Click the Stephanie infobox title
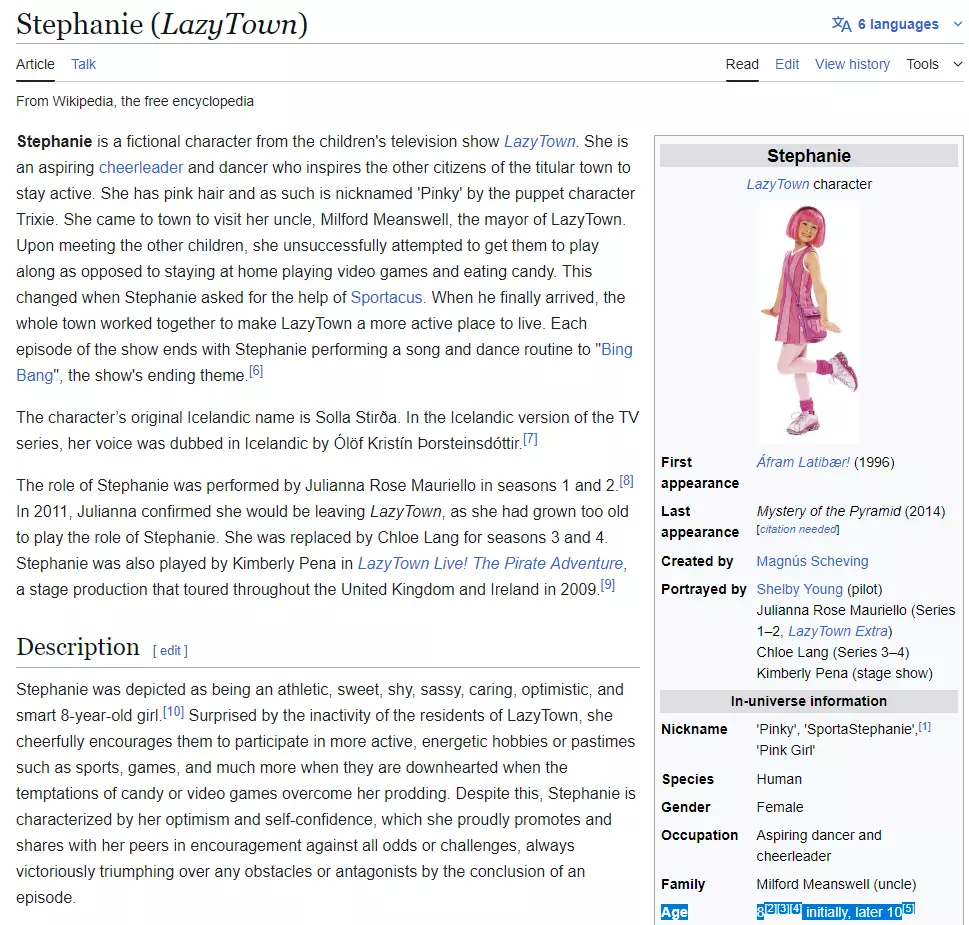969x925 pixels. 808,156
